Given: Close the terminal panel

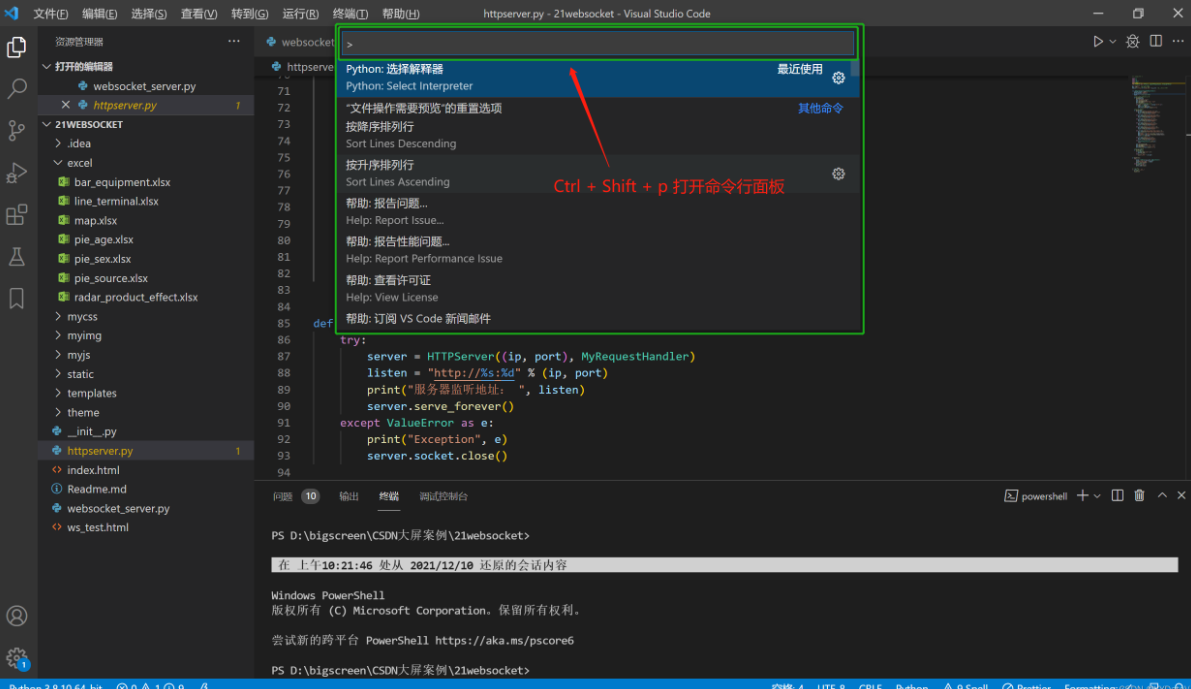Looking at the screenshot, I should (1181, 495).
